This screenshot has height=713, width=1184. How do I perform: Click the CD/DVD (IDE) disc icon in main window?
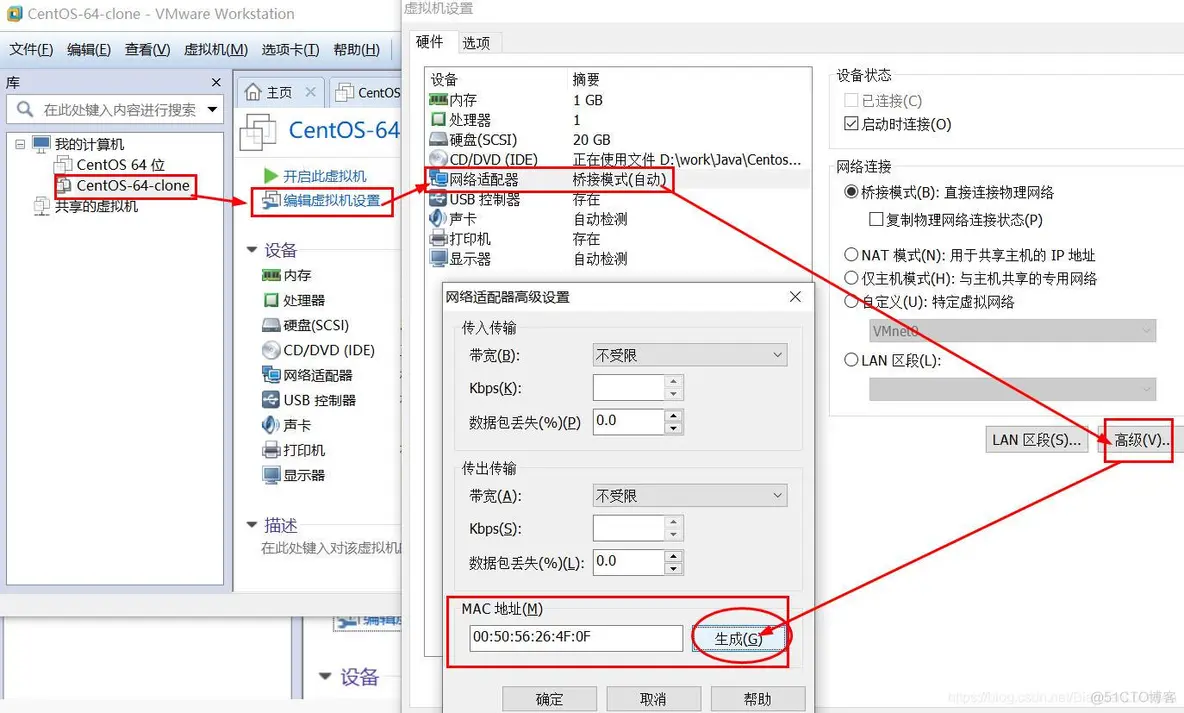(x=271, y=350)
